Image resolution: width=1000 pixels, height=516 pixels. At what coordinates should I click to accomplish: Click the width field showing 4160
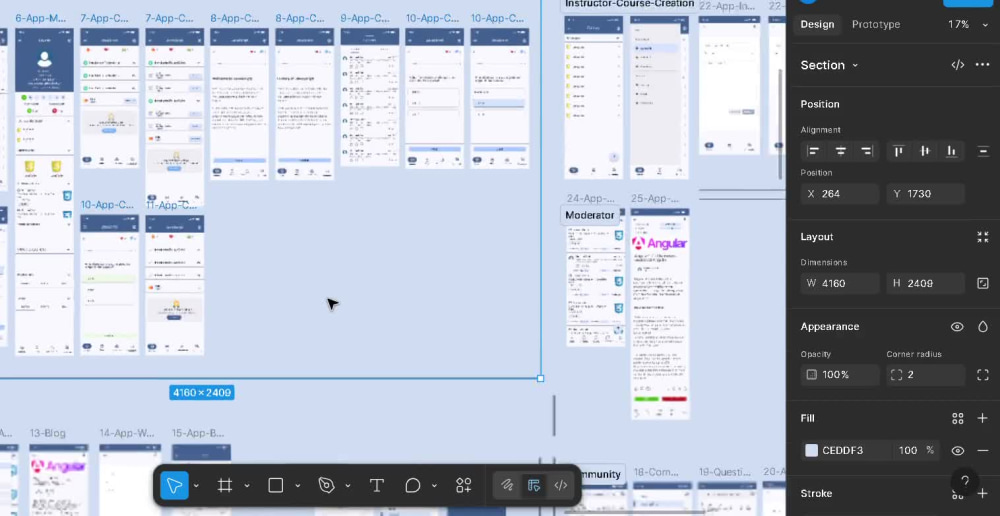(x=840, y=283)
